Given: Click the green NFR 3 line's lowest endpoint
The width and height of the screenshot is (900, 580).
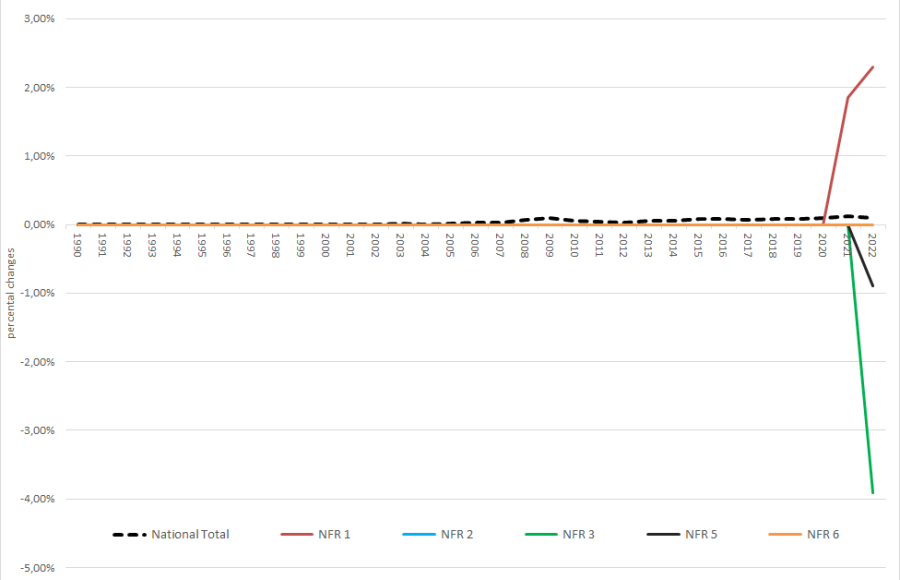Looking at the screenshot, I should click(x=873, y=492).
